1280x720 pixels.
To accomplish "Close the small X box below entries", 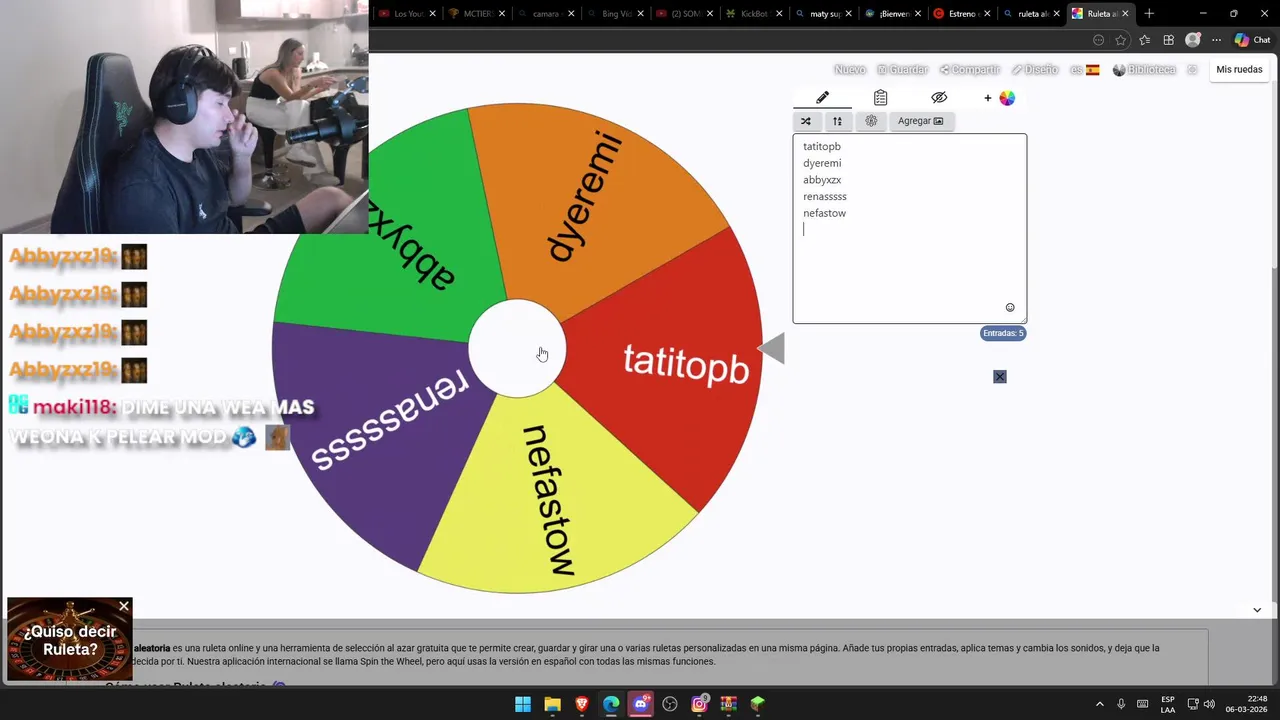I will [x=1000, y=376].
